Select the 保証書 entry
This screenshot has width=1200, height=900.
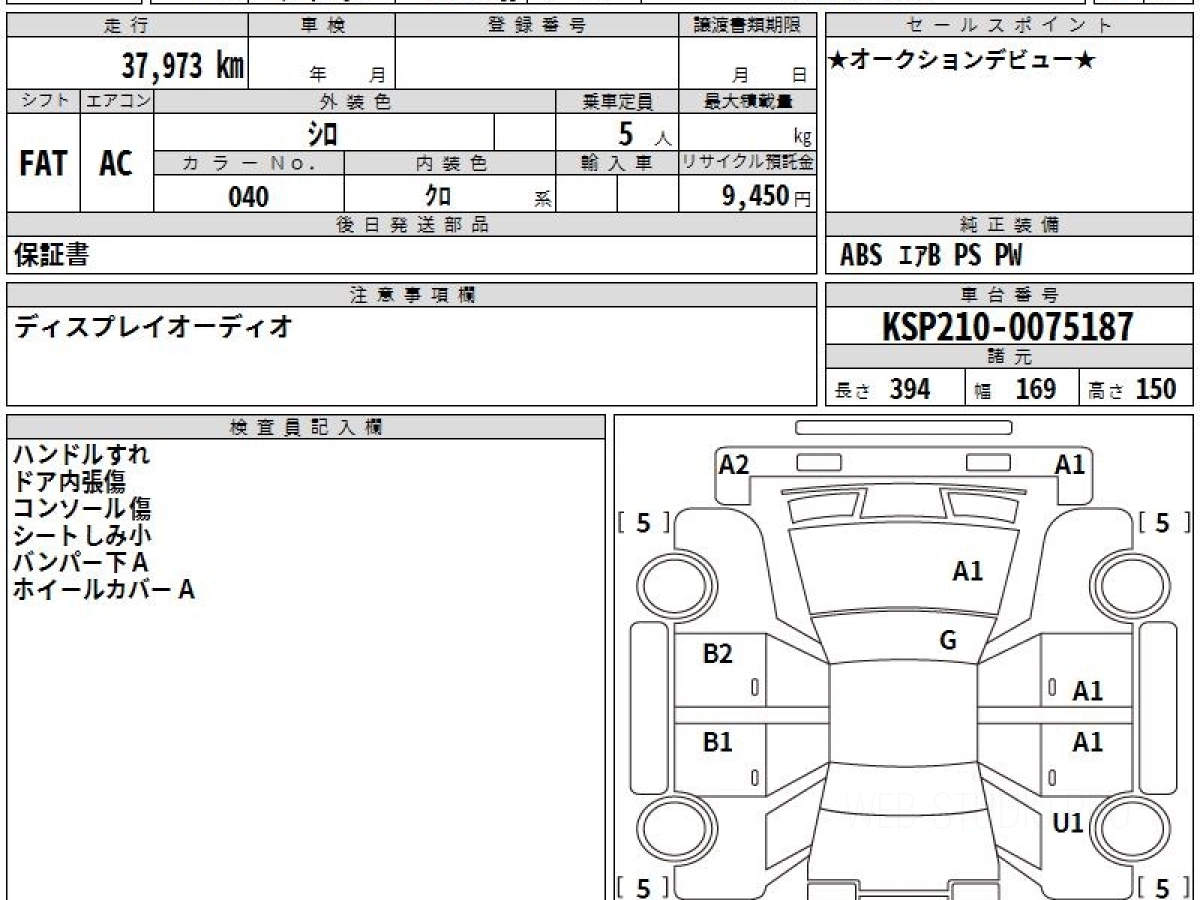[x=52, y=255]
